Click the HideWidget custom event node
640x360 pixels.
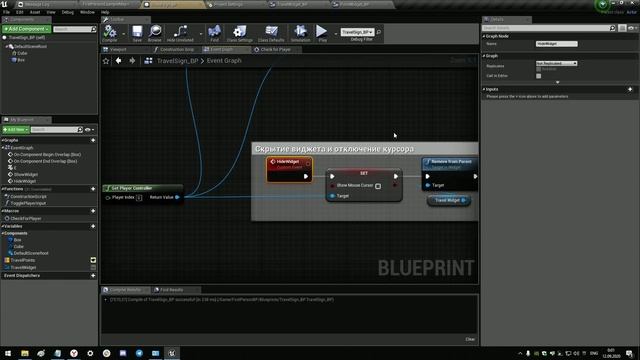pyautogui.click(x=289, y=169)
